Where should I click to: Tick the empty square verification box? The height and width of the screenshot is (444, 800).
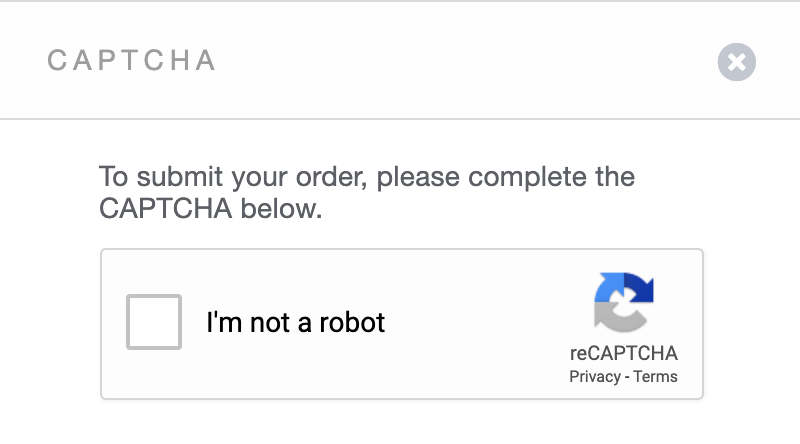(154, 322)
